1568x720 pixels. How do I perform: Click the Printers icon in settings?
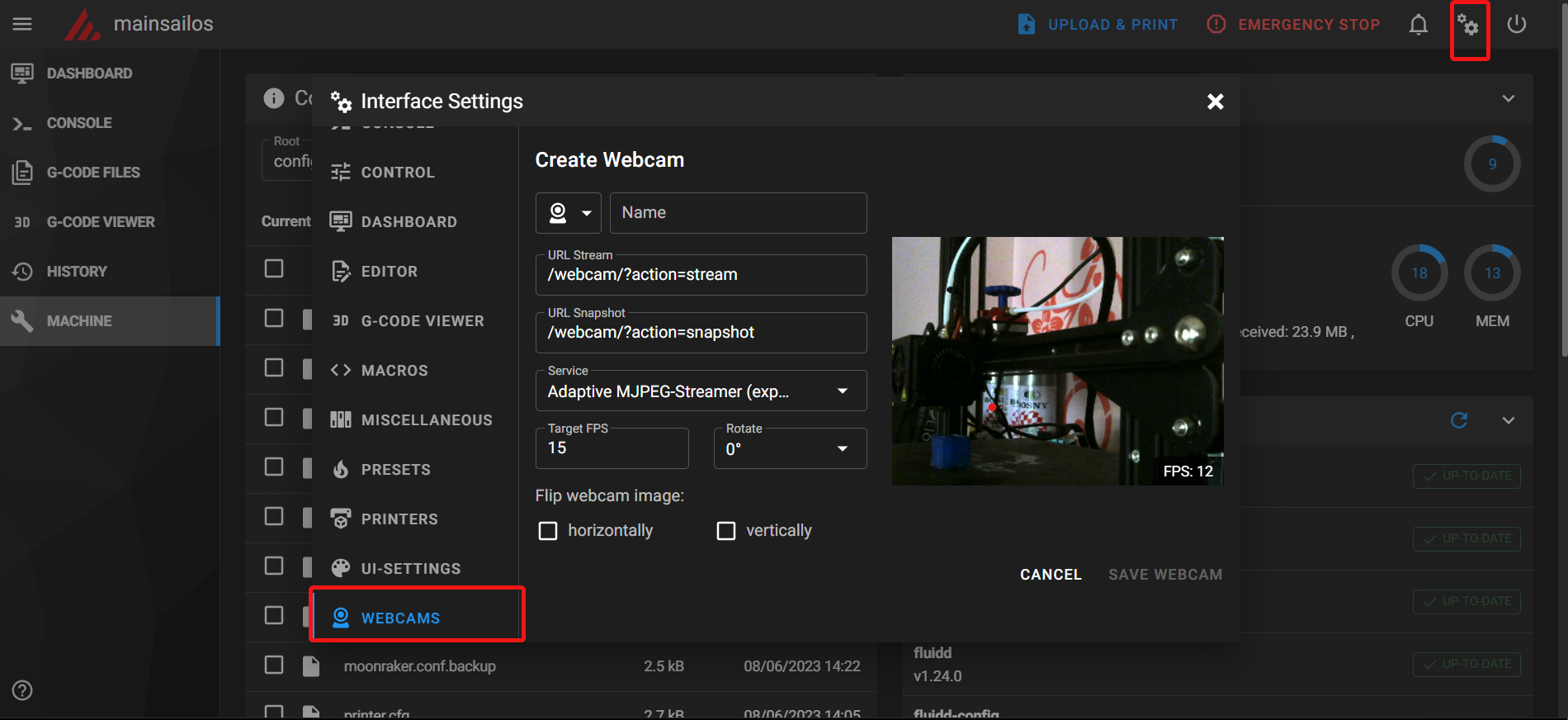(341, 519)
